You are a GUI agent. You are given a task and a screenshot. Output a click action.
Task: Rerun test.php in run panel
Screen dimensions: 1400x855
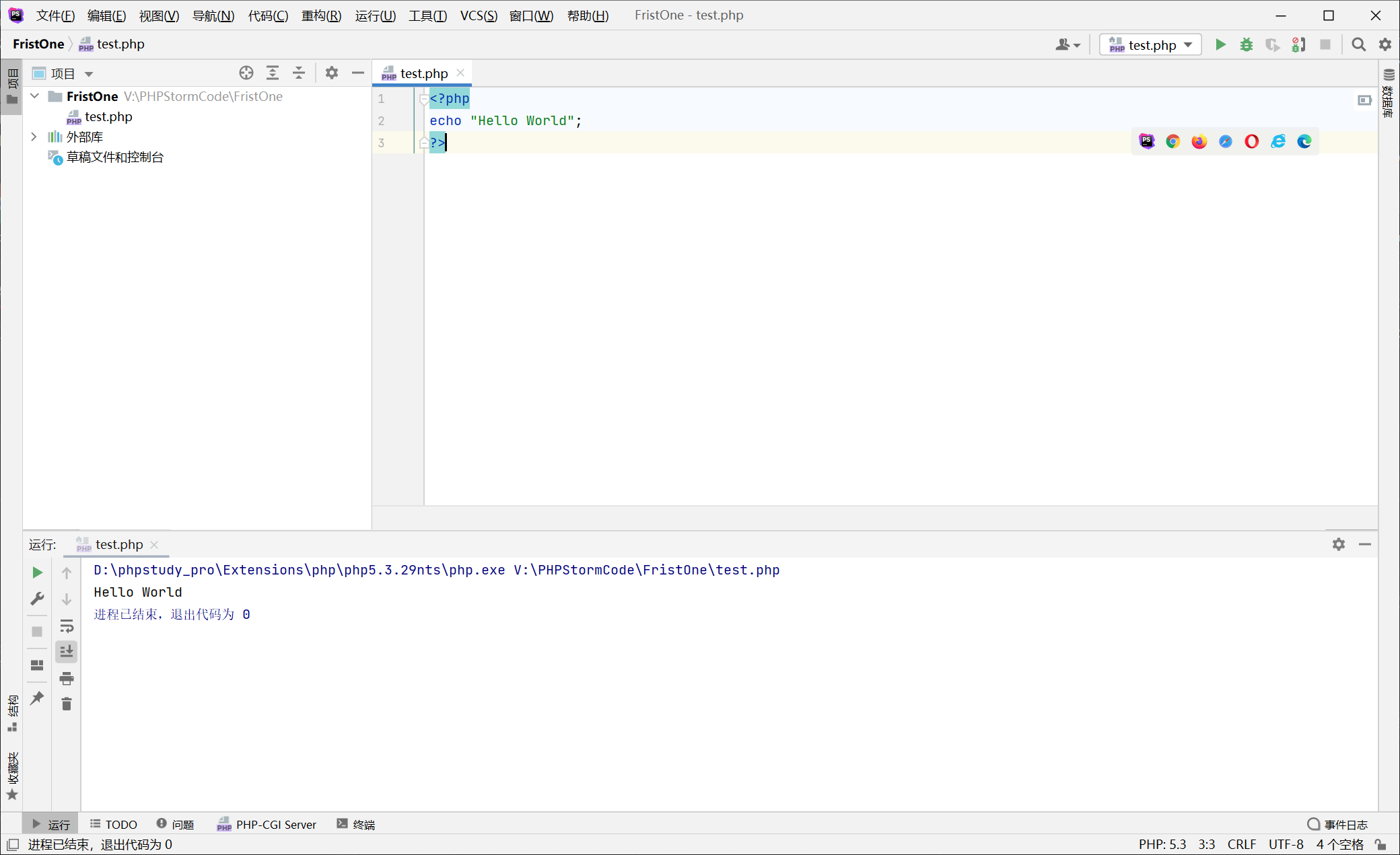tap(37, 572)
